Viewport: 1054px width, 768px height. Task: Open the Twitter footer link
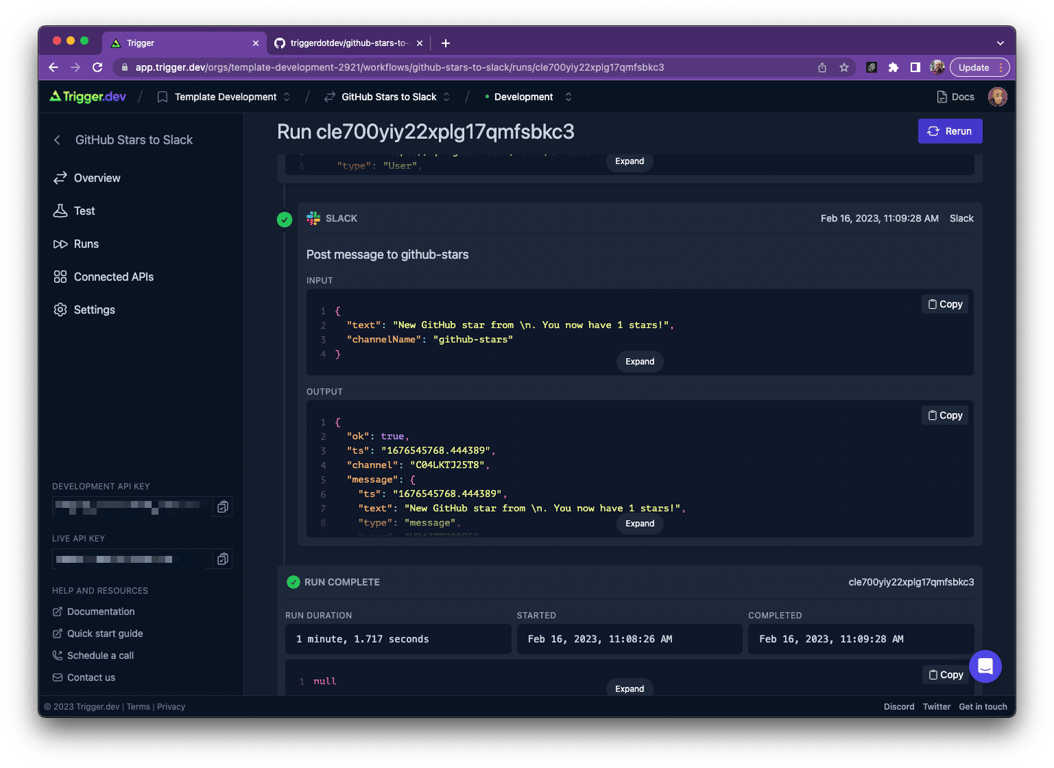[x=936, y=707]
